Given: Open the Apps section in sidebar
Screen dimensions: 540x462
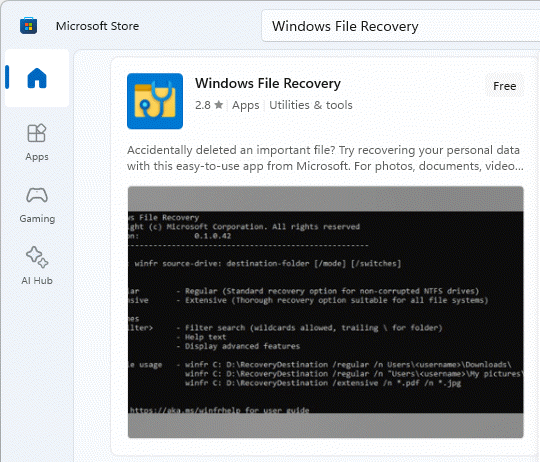Looking at the screenshot, I should pos(37,142).
